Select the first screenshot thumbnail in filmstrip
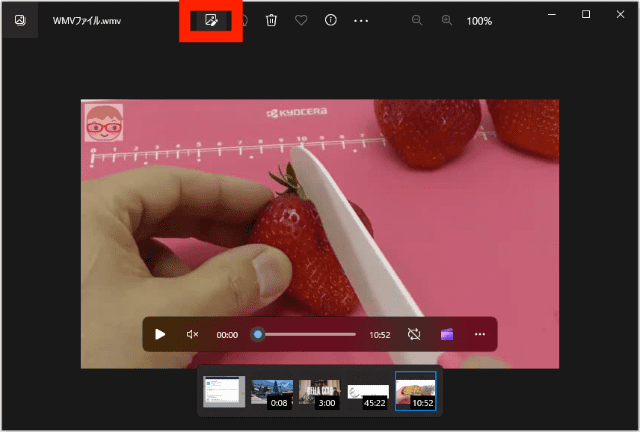This screenshot has height=432, width=640. pyautogui.click(x=224, y=391)
